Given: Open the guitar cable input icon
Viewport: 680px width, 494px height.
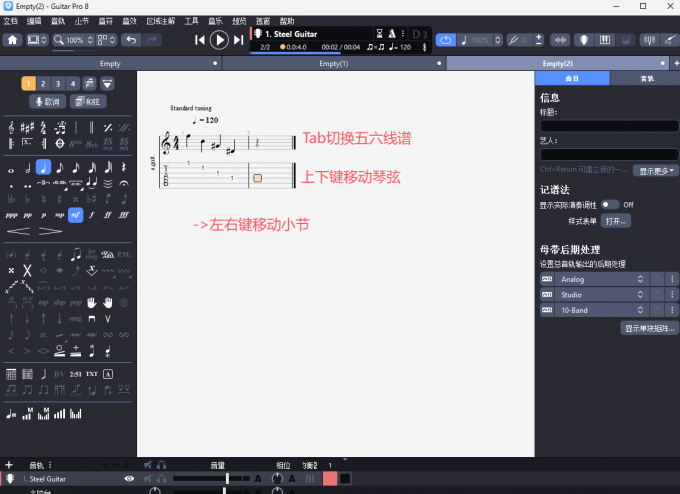Looking at the screenshot, I should 670,40.
